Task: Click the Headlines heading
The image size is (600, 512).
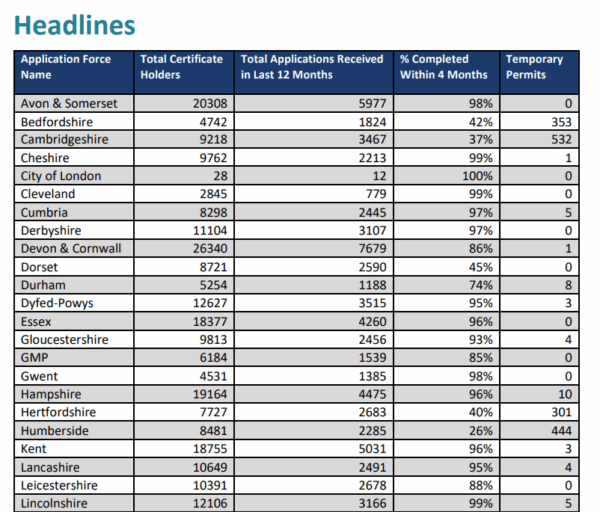Action: [x=75, y=25]
